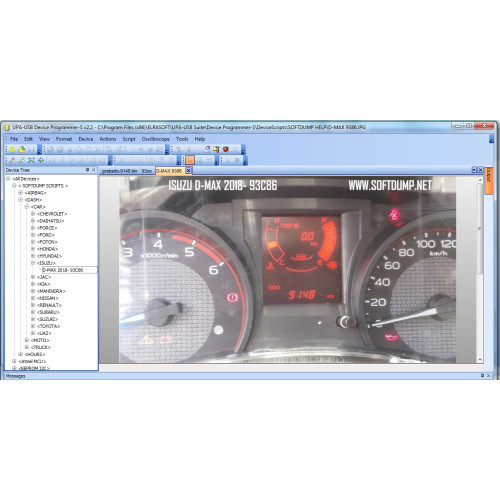Expand the <TOYOTA> tree node
500x500 pixels.
coord(33,326)
